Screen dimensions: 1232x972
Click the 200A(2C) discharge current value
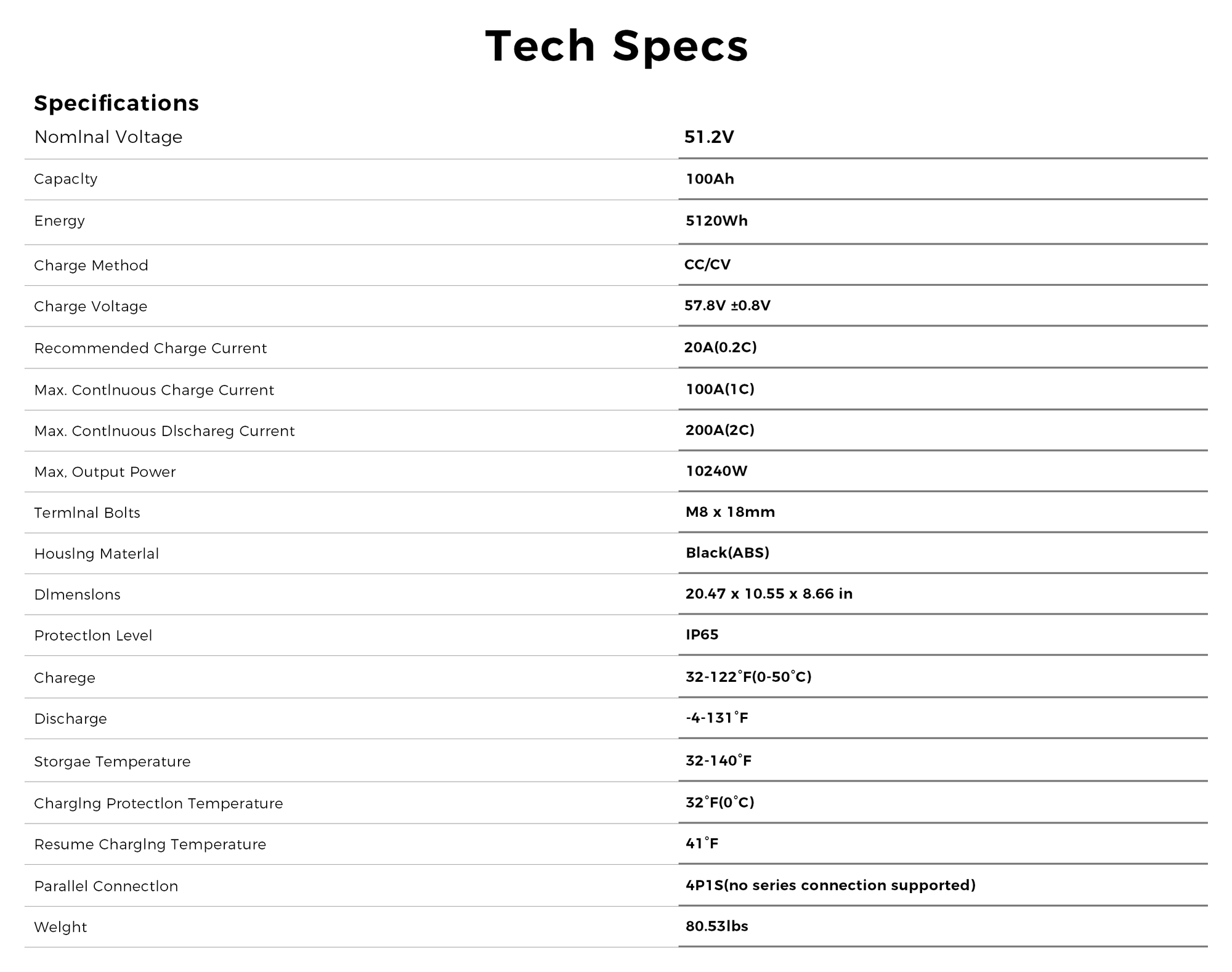[719, 430]
